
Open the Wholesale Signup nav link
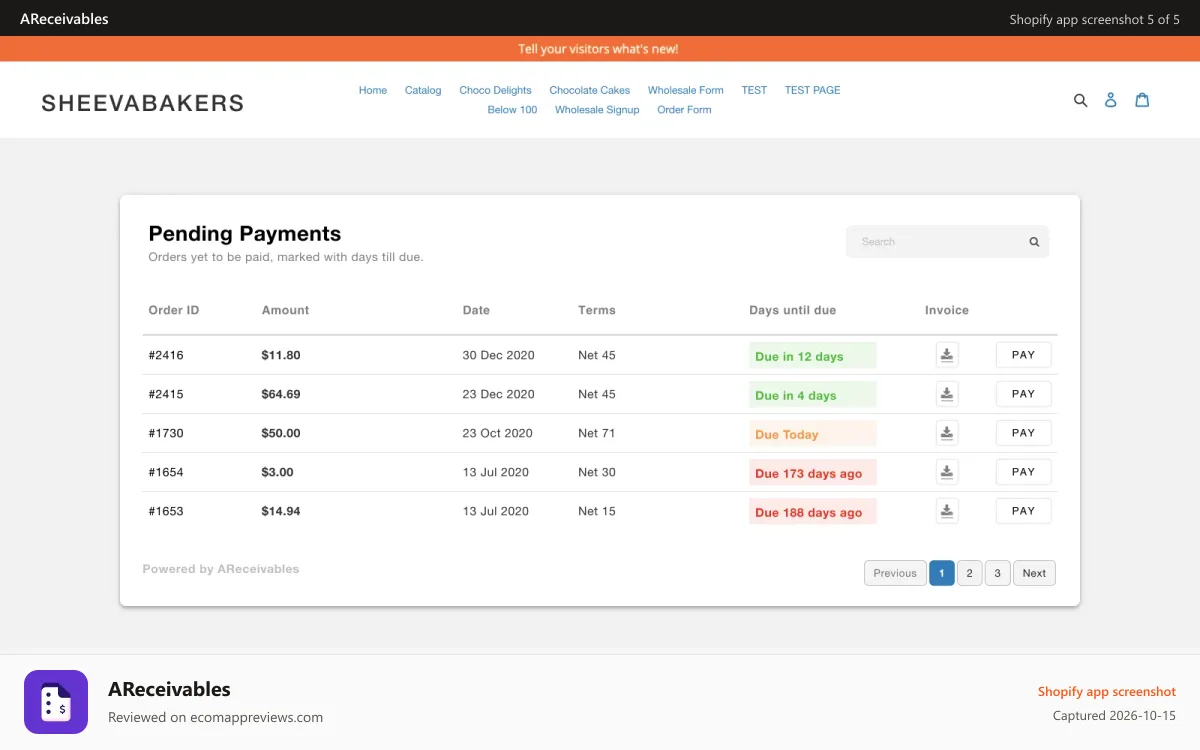597,110
